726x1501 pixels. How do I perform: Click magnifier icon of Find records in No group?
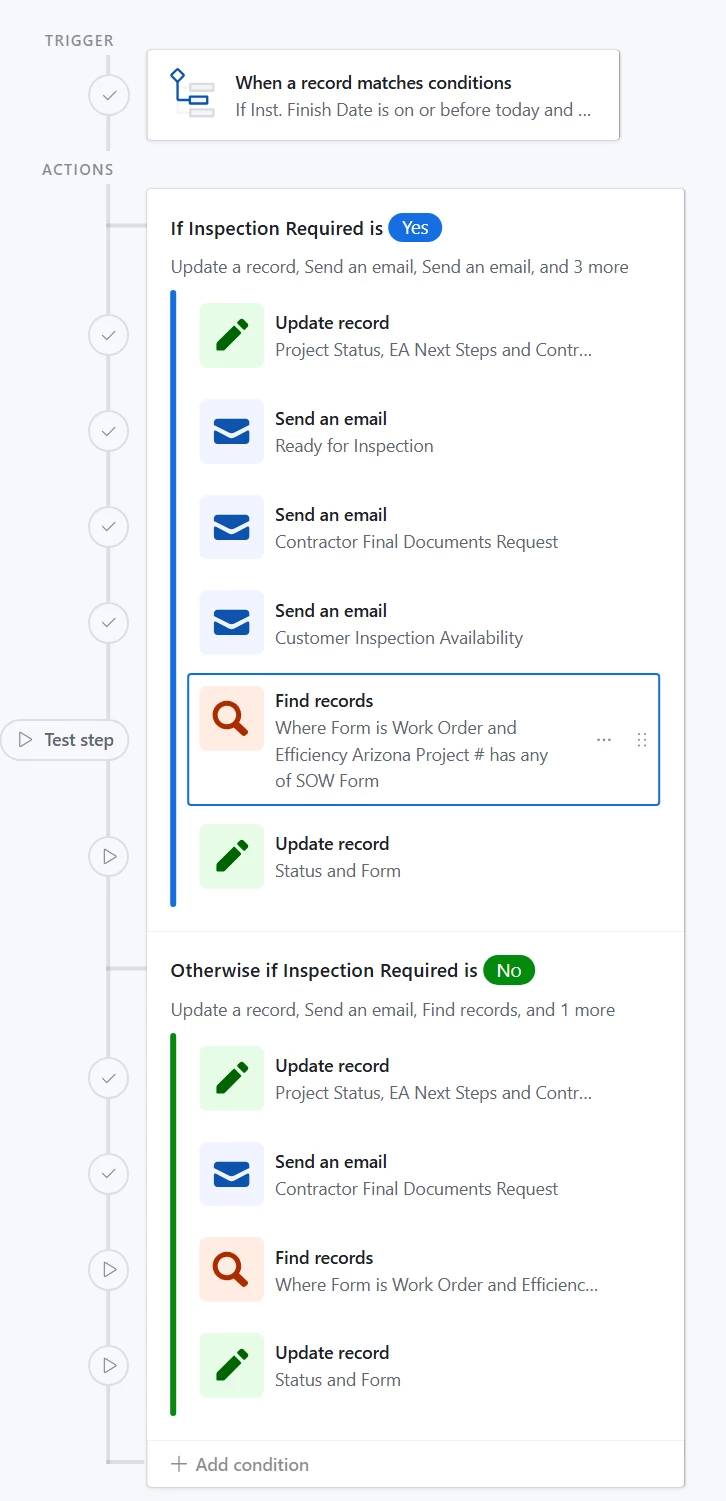232,1271
